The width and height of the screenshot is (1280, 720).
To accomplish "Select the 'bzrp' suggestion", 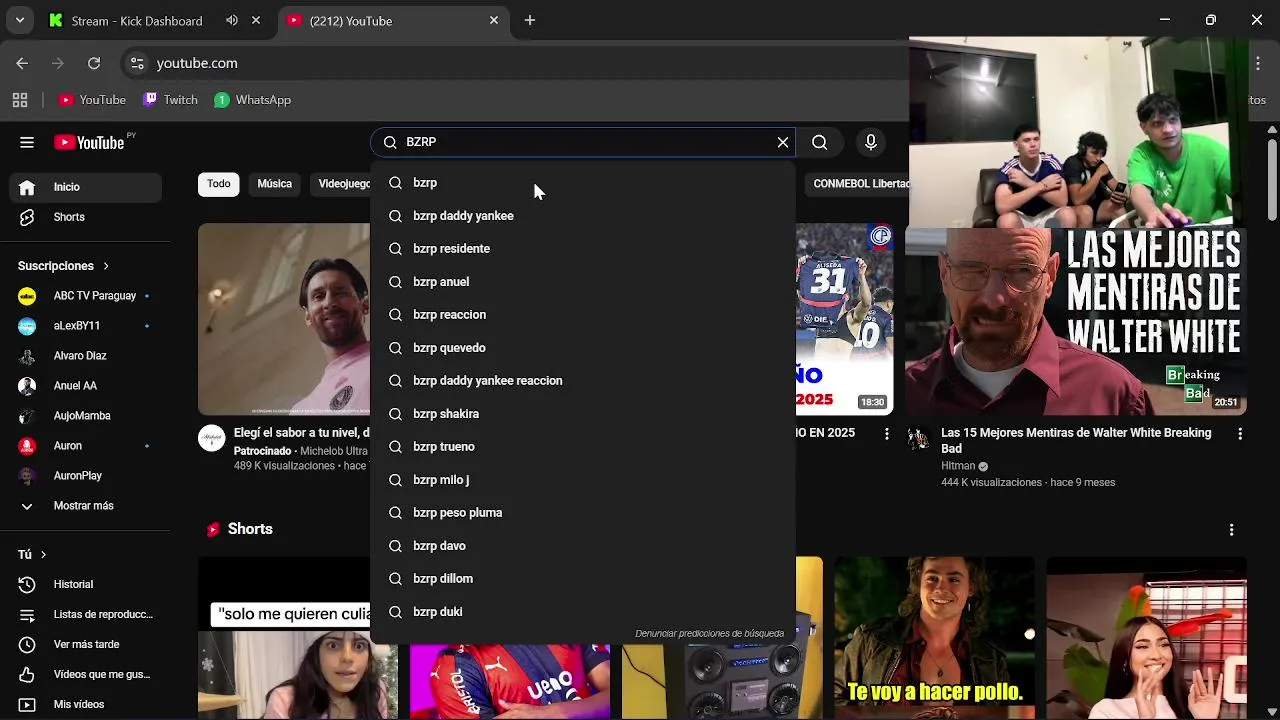I will [x=583, y=183].
